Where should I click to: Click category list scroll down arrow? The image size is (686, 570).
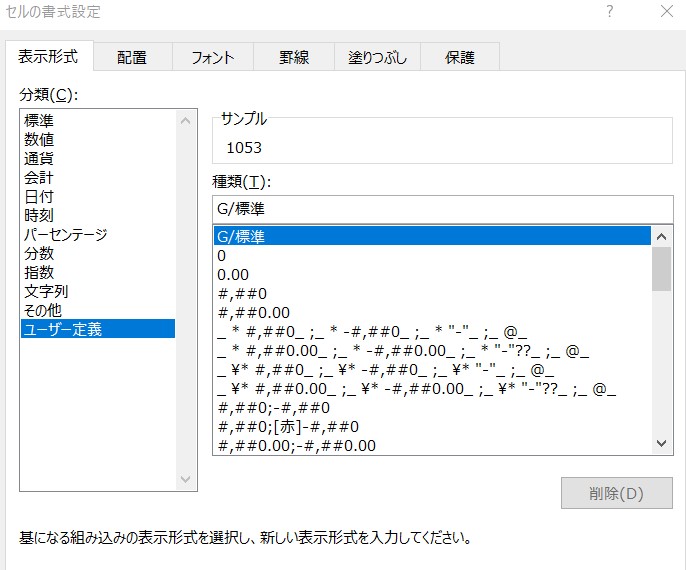186,479
